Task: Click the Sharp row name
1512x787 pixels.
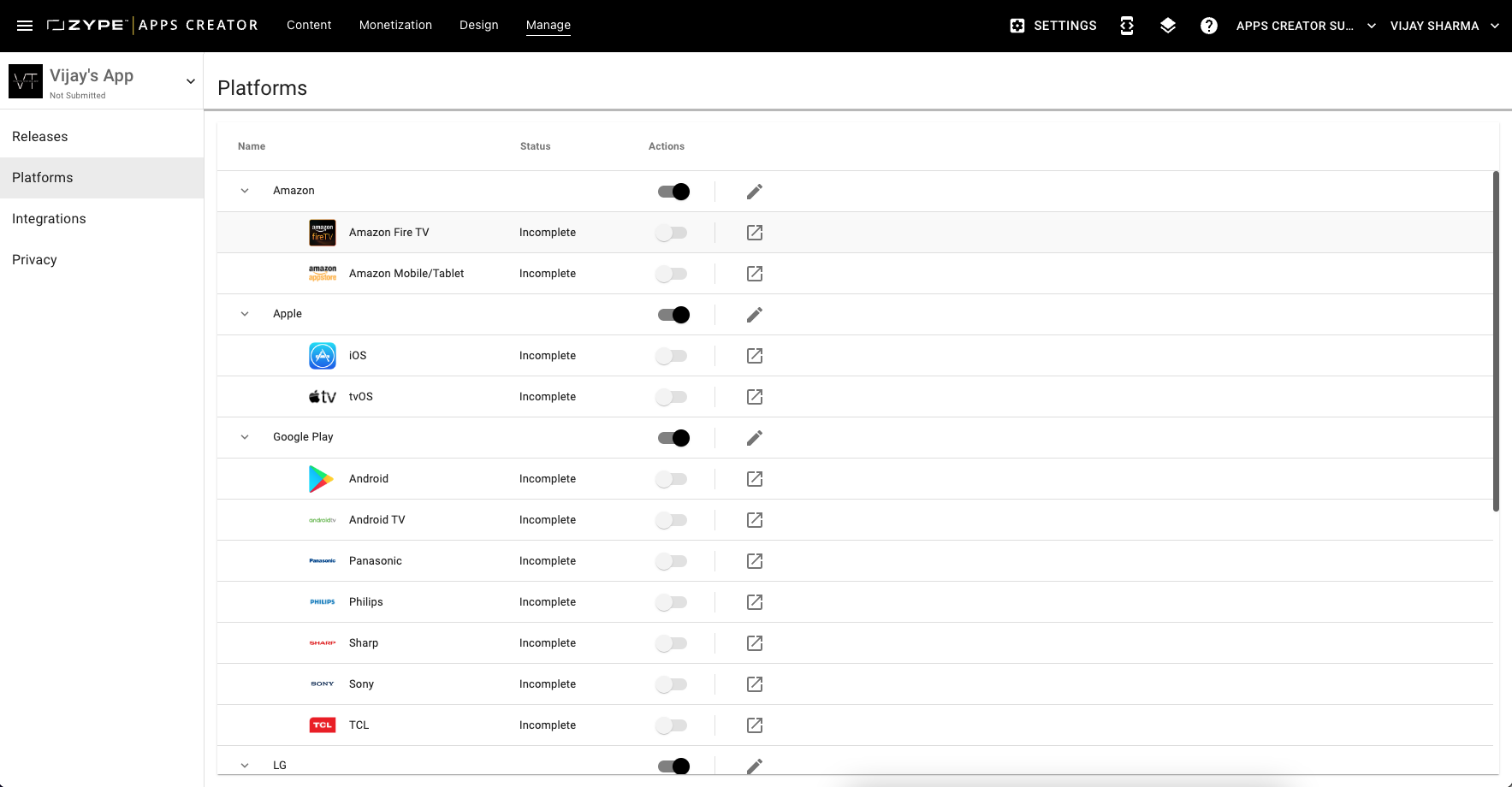Action: 364,643
